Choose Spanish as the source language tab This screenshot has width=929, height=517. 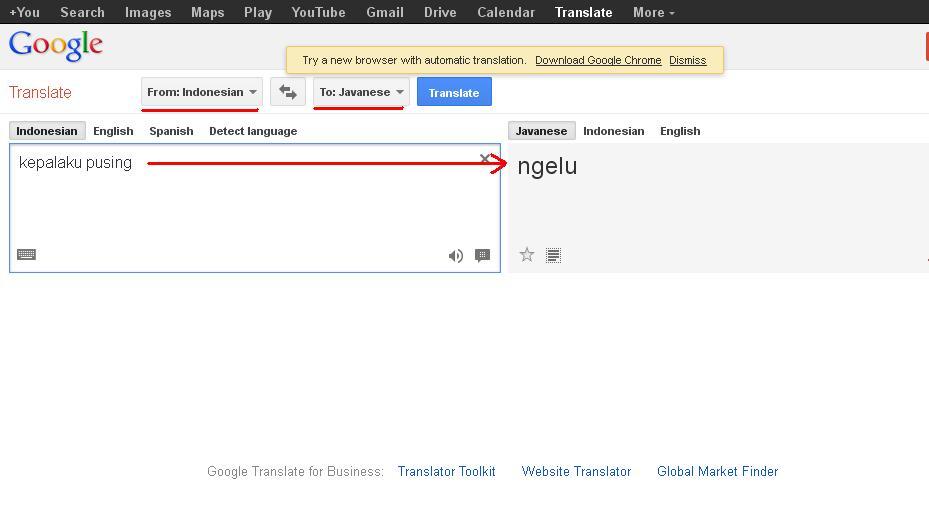[171, 131]
